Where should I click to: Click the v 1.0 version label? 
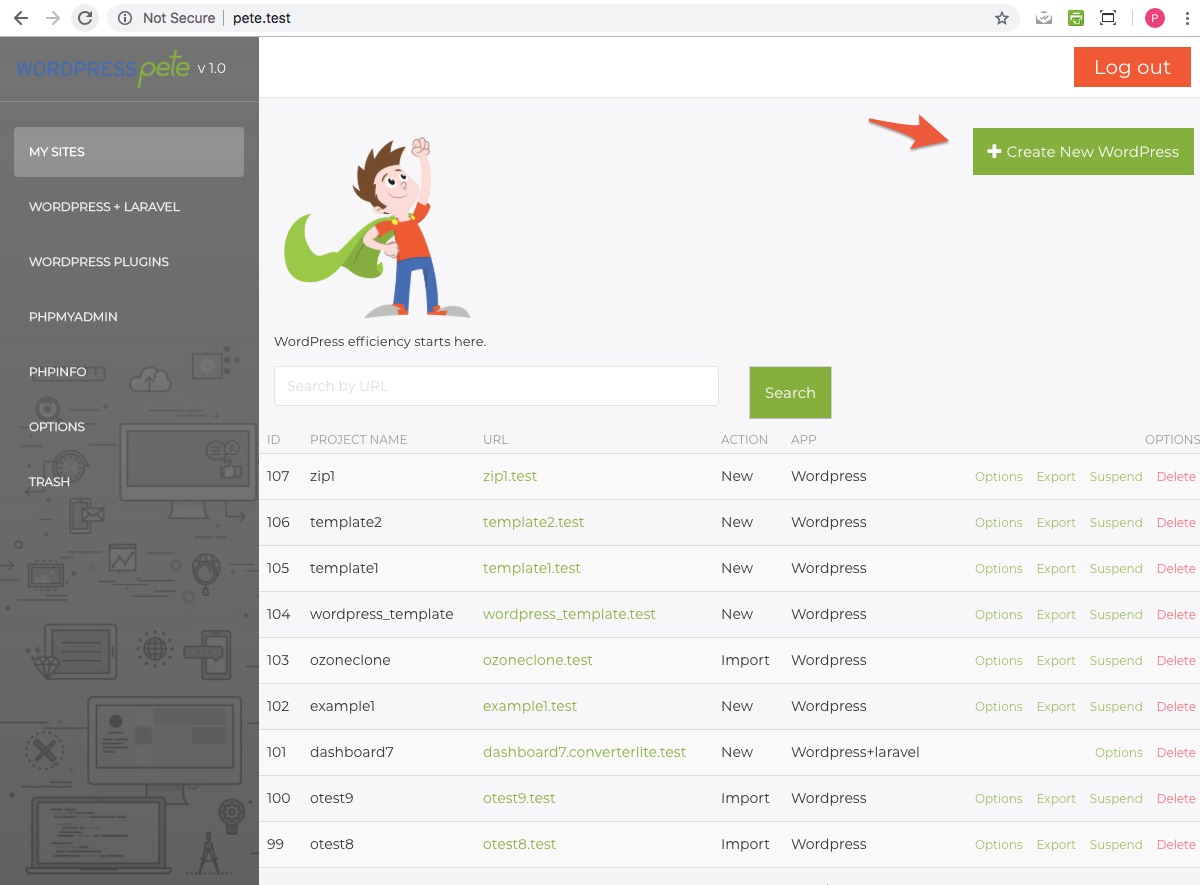click(x=212, y=69)
